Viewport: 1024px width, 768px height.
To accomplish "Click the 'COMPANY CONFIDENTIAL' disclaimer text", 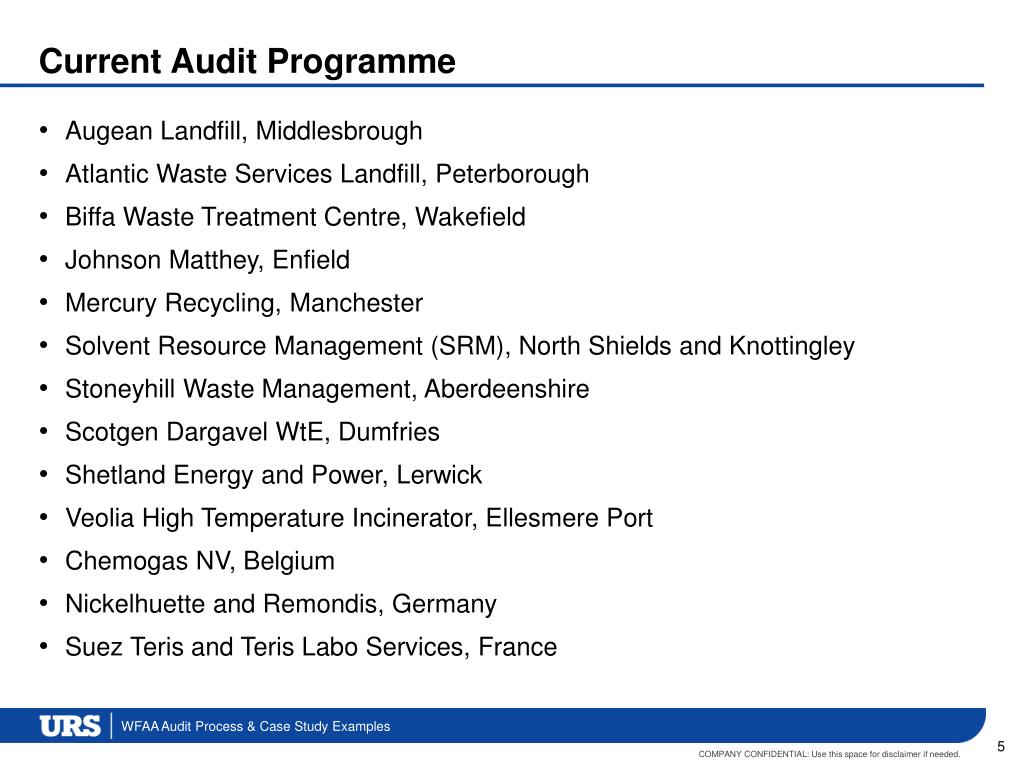I will click(x=829, y=754).
